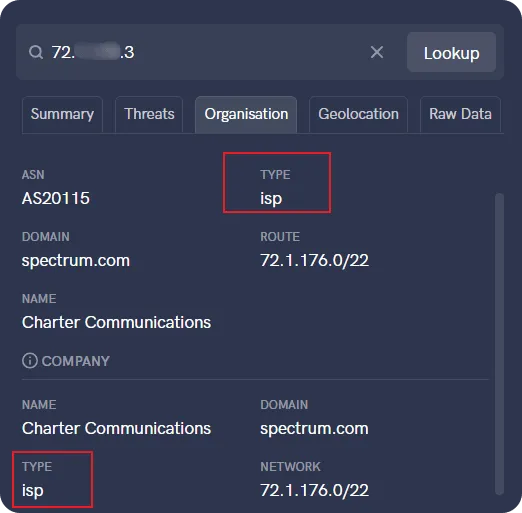Click the Charter Communications ASN name
The width and height of the screenshot is (522, 513).
116,322
